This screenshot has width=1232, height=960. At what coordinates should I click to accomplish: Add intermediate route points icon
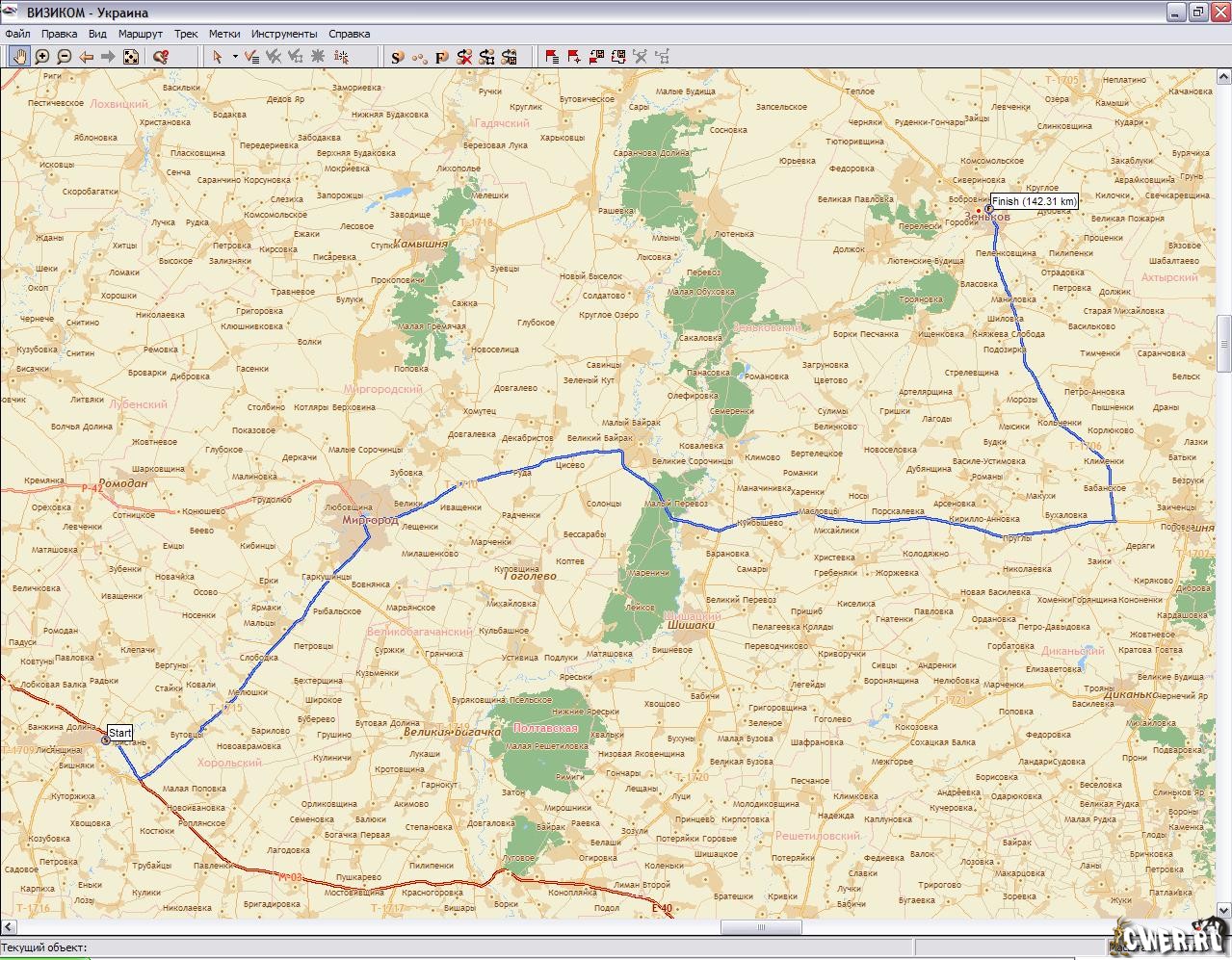[x=419, y=57]
